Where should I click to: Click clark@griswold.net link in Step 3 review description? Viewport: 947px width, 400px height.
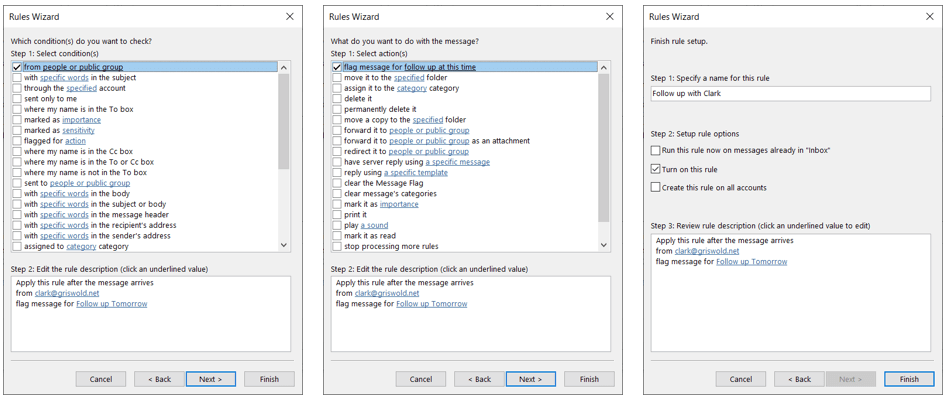(707, 251)
